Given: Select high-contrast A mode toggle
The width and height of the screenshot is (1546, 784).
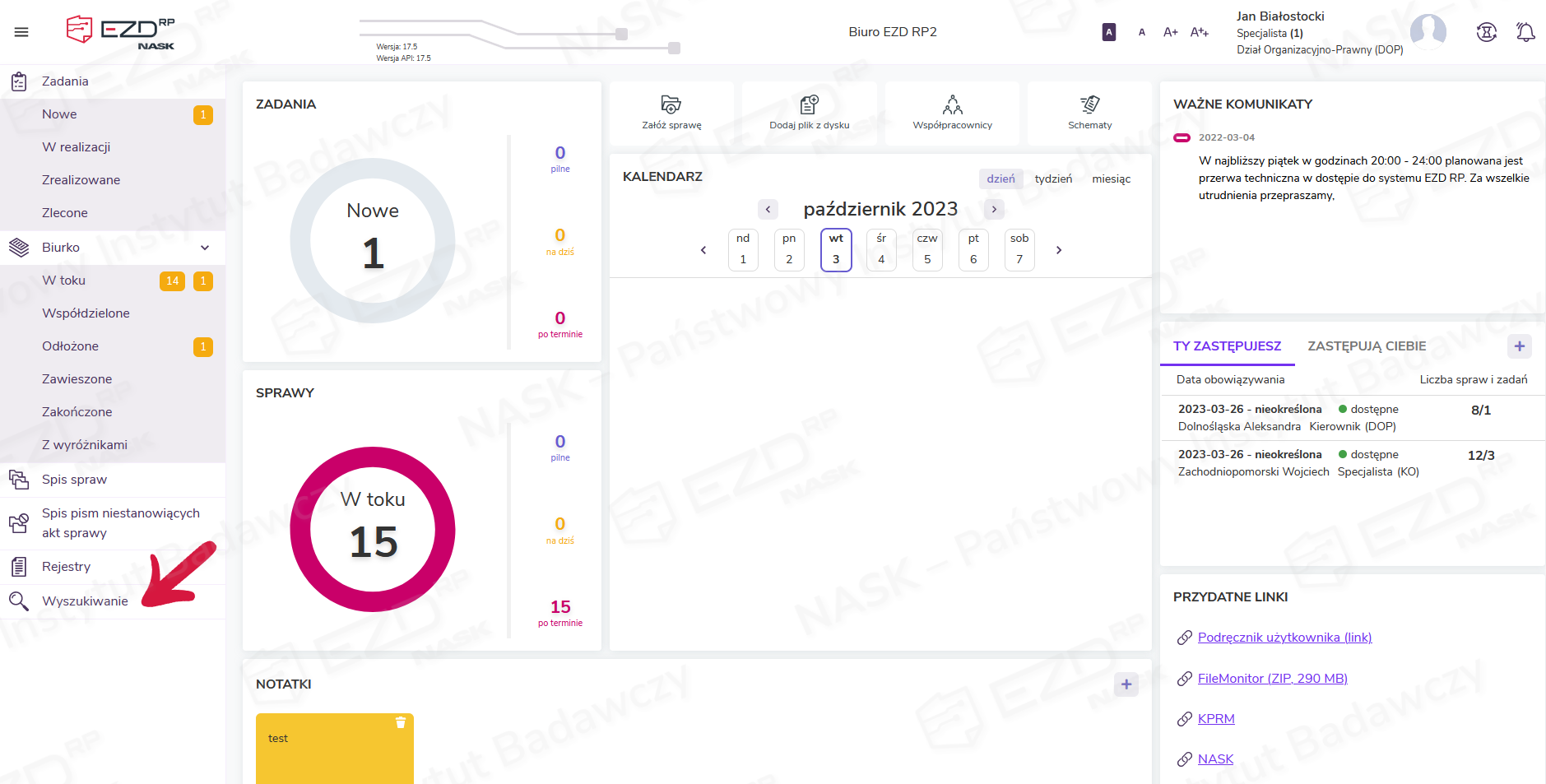Looking at the screenshot, I should click(1108, 32).
